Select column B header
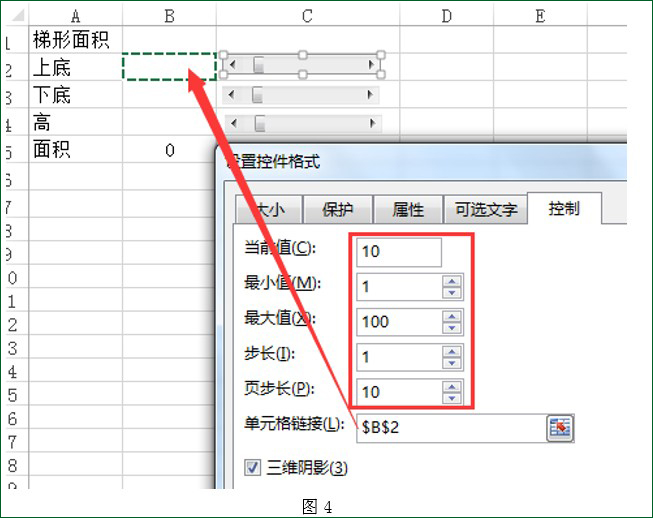653x518 pixels. click(x=169, y=16)
